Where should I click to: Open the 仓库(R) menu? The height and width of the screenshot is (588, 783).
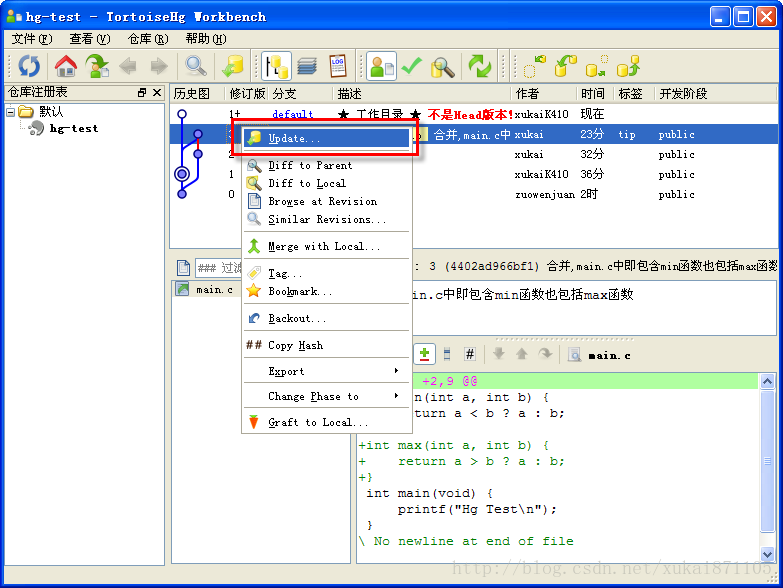coord(148,39)
